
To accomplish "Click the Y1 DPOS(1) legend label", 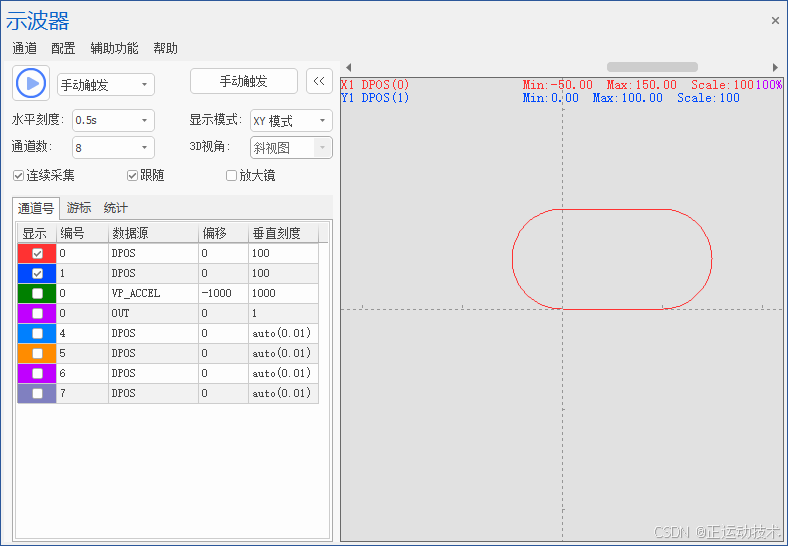I will point(375,98).
